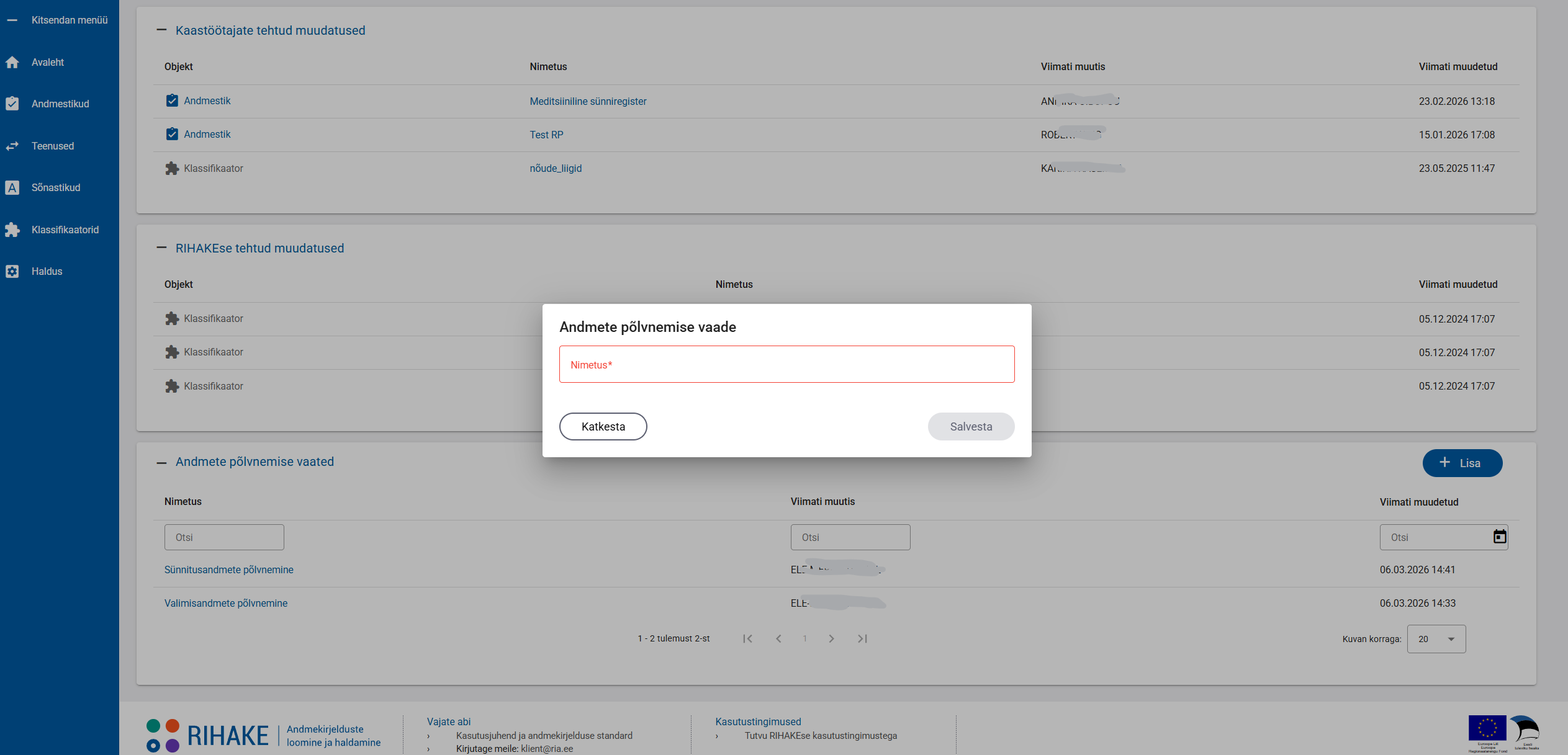
Task: Click the Katkesta button
Action: click(603, 426)
